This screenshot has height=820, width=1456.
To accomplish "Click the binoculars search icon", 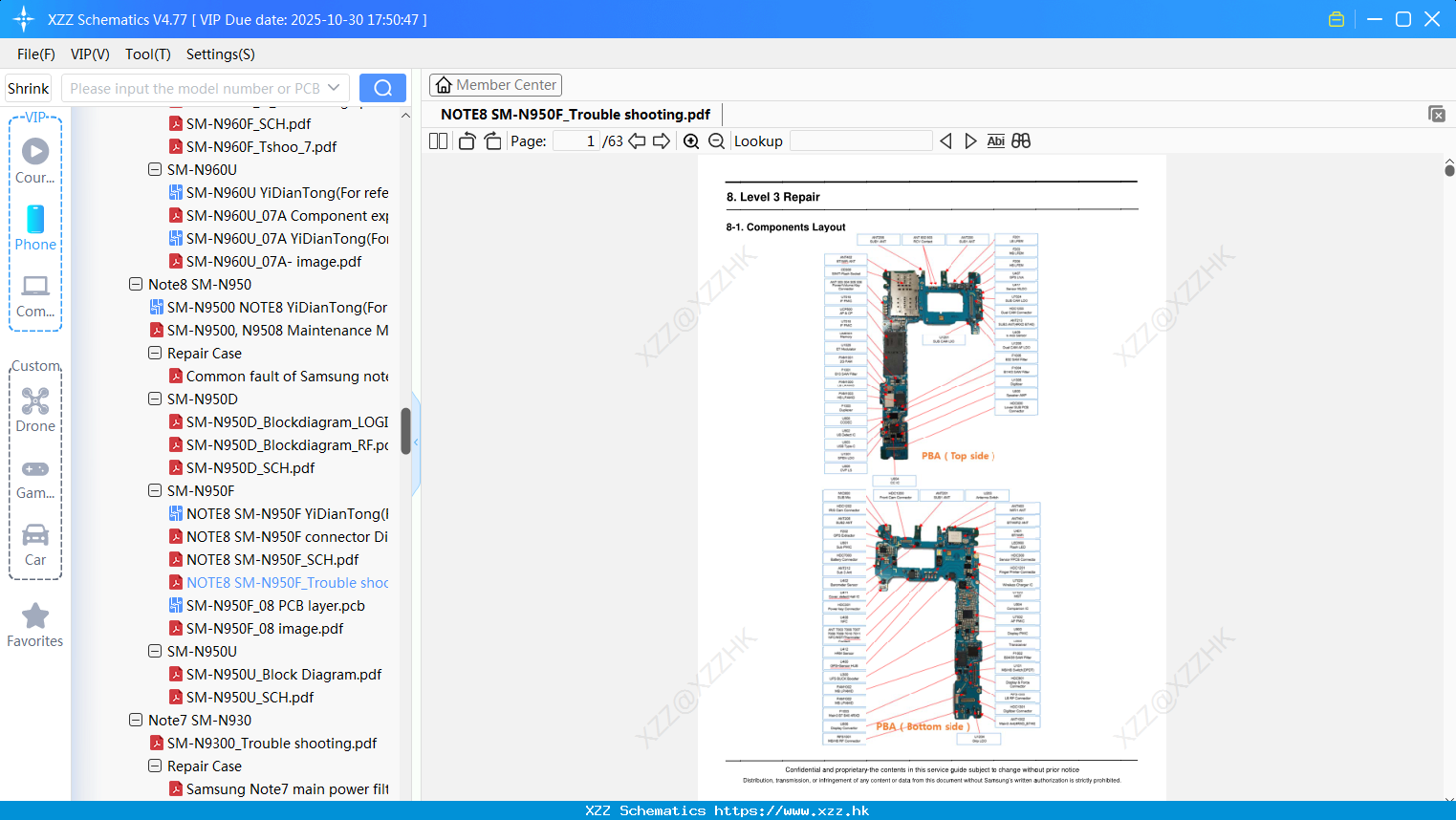I will 1021,140.
